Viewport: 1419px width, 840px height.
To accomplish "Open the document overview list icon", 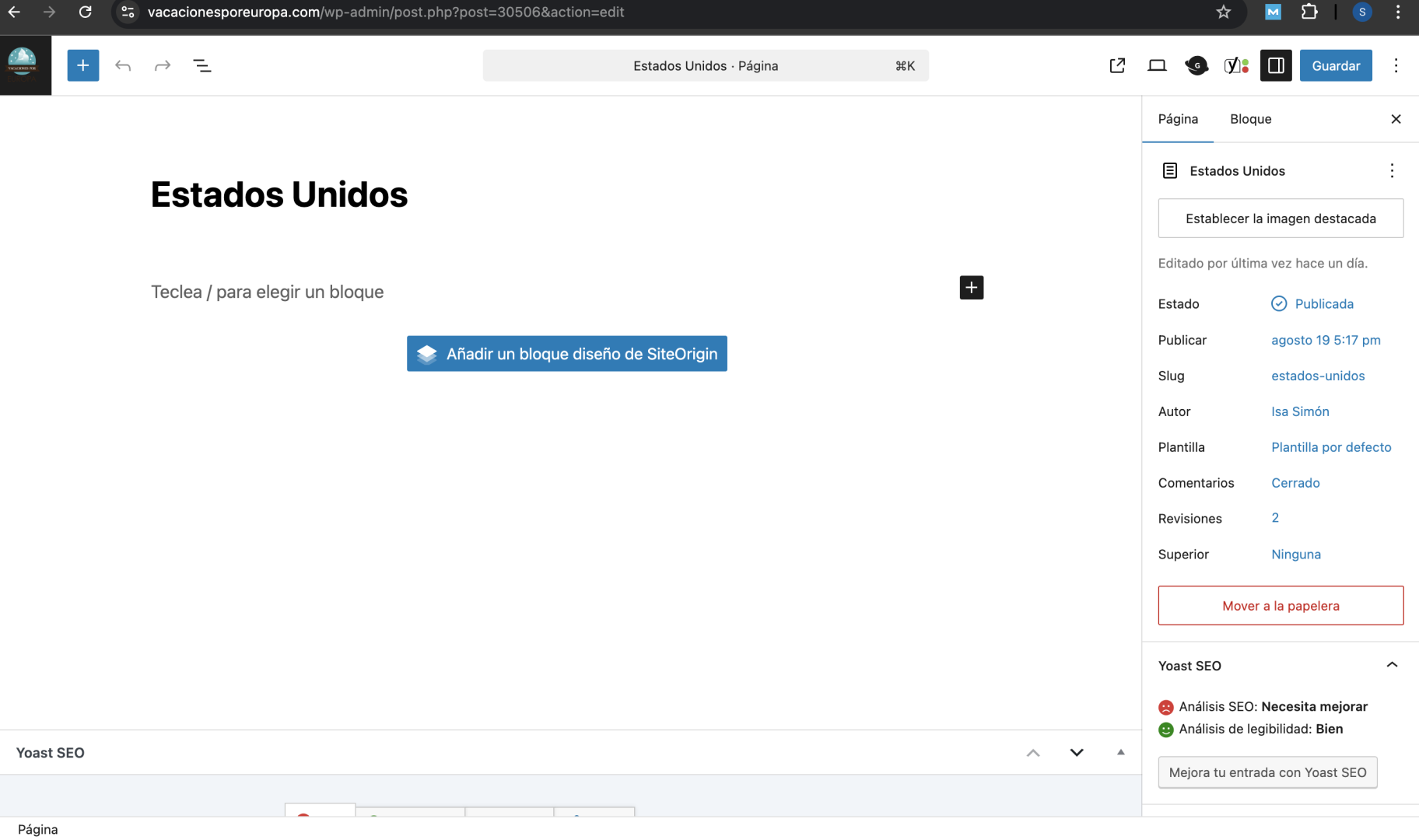I will click(202, 65).
